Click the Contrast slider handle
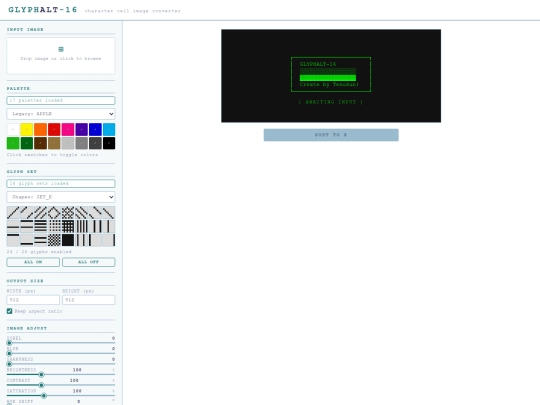The image size is (540, 405). click(x=41, y=385)
